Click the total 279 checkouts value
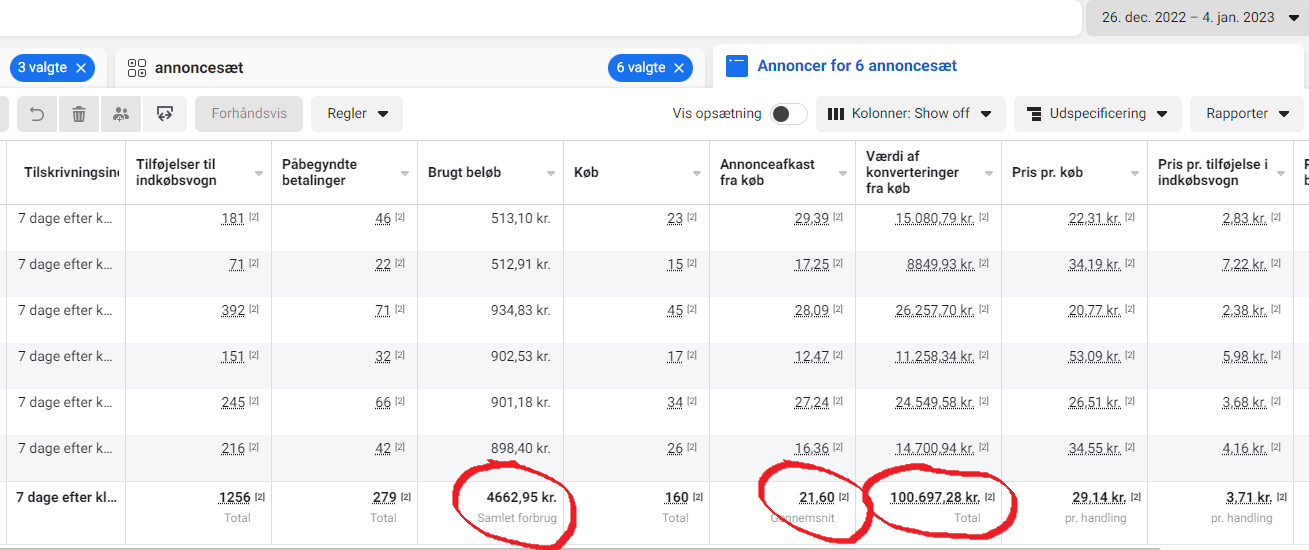This screenshot has height=550, width=1309. 385,497
